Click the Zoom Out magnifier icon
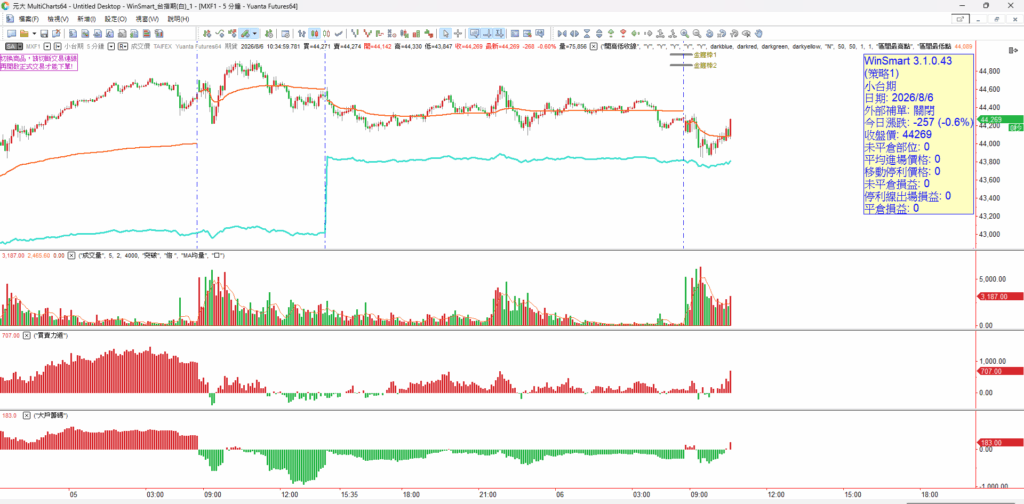The width and height of the screenshot is (1024, 504). [696, 33]
